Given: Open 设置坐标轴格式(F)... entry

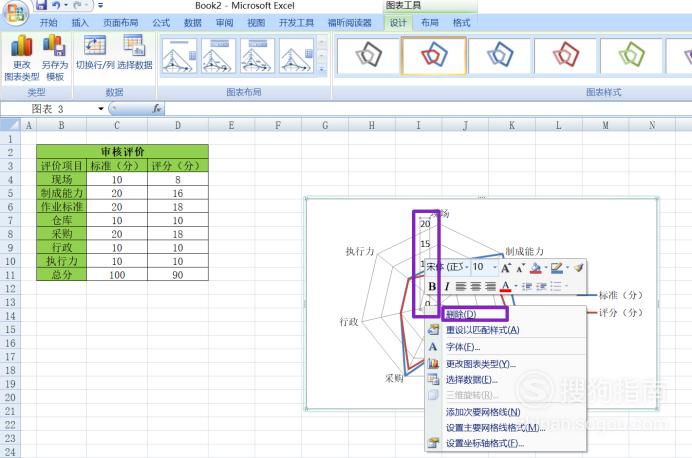Looking at the screenshot, I should tap(507, 443).
